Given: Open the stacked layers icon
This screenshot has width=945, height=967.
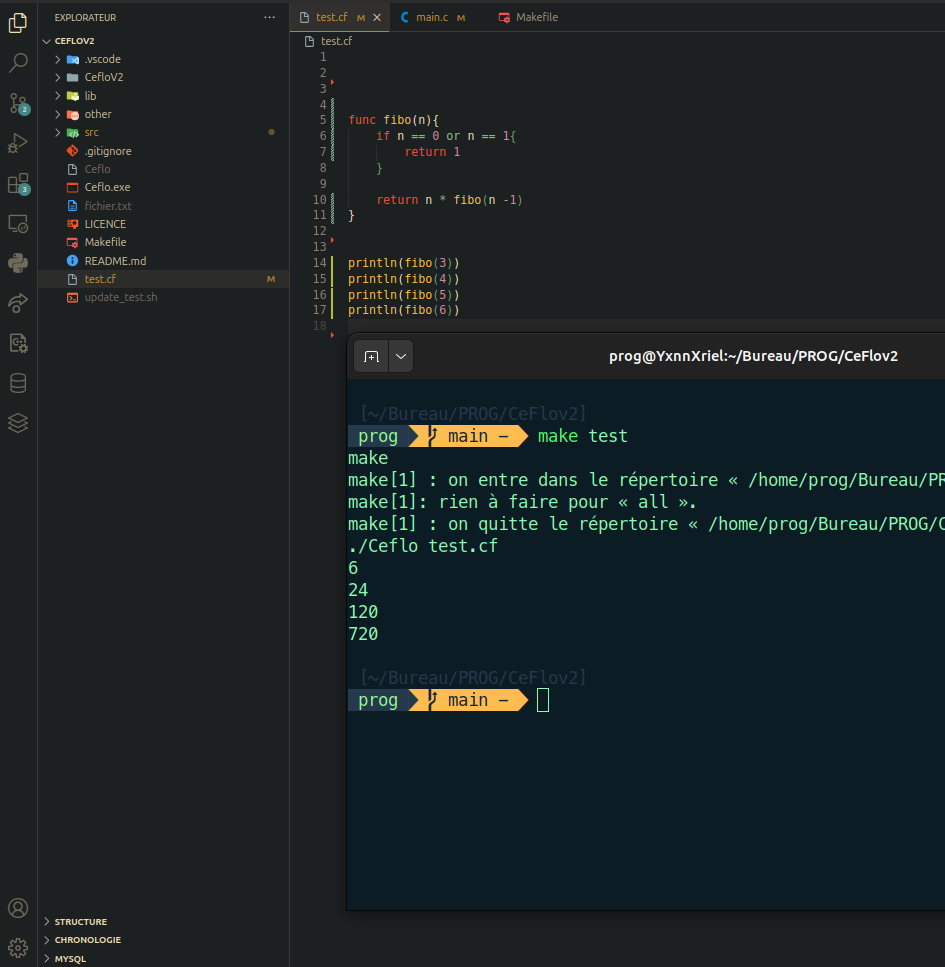Looking at the screenshot, I should point(18,423).
